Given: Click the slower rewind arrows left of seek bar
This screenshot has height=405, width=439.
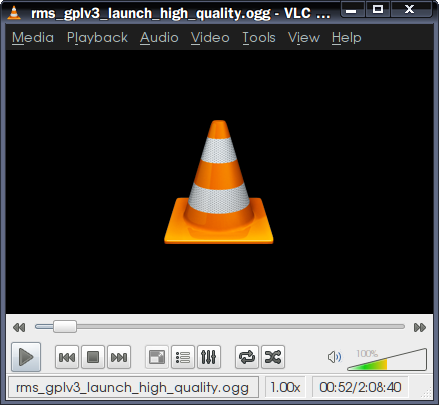Looking at the screenshot, I should [x=19, y=327].
